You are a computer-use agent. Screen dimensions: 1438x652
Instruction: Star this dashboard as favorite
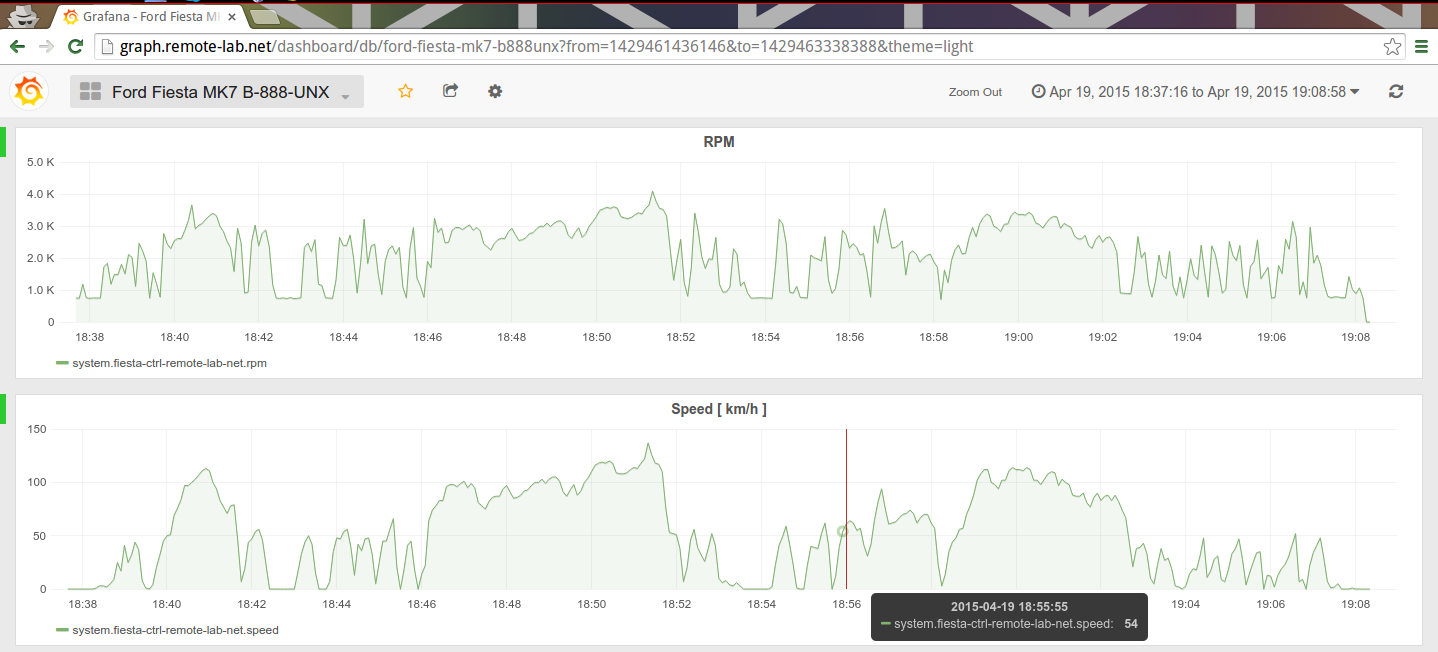click(x=406, y=91)
